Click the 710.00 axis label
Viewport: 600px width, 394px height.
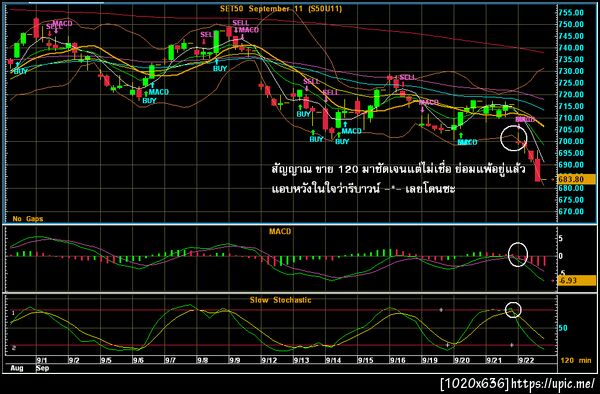tap(571, 118)
